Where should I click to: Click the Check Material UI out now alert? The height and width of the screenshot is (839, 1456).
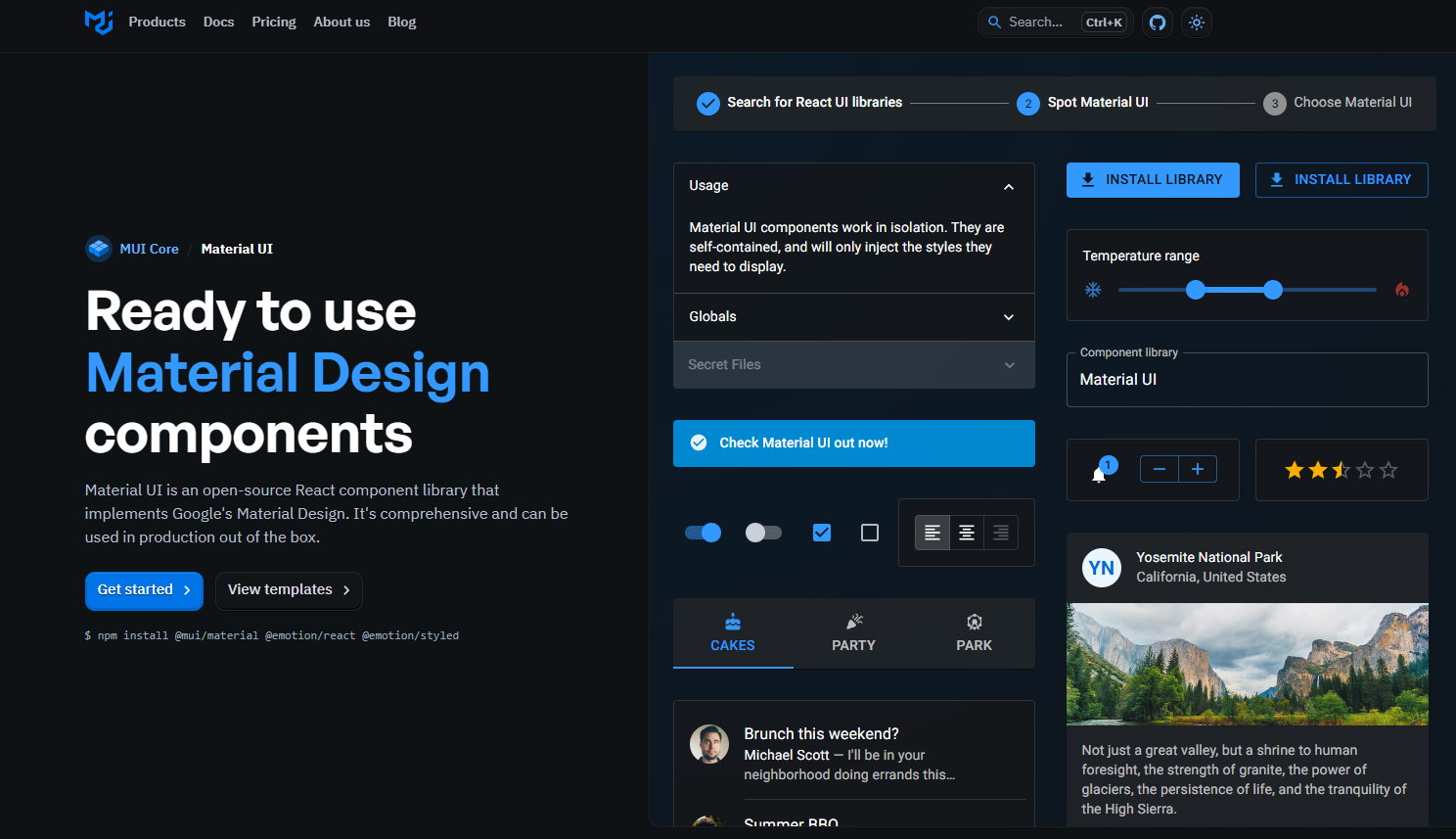[x=854, y=443]
